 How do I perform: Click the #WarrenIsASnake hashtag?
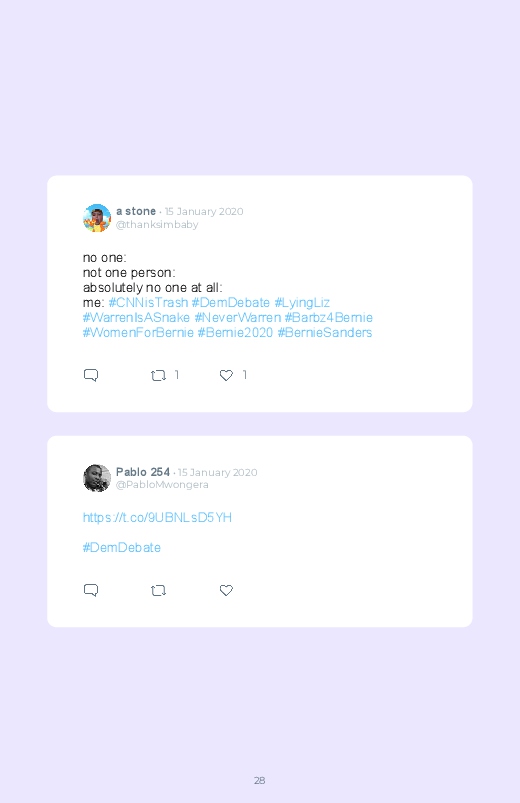click(136, 318)
